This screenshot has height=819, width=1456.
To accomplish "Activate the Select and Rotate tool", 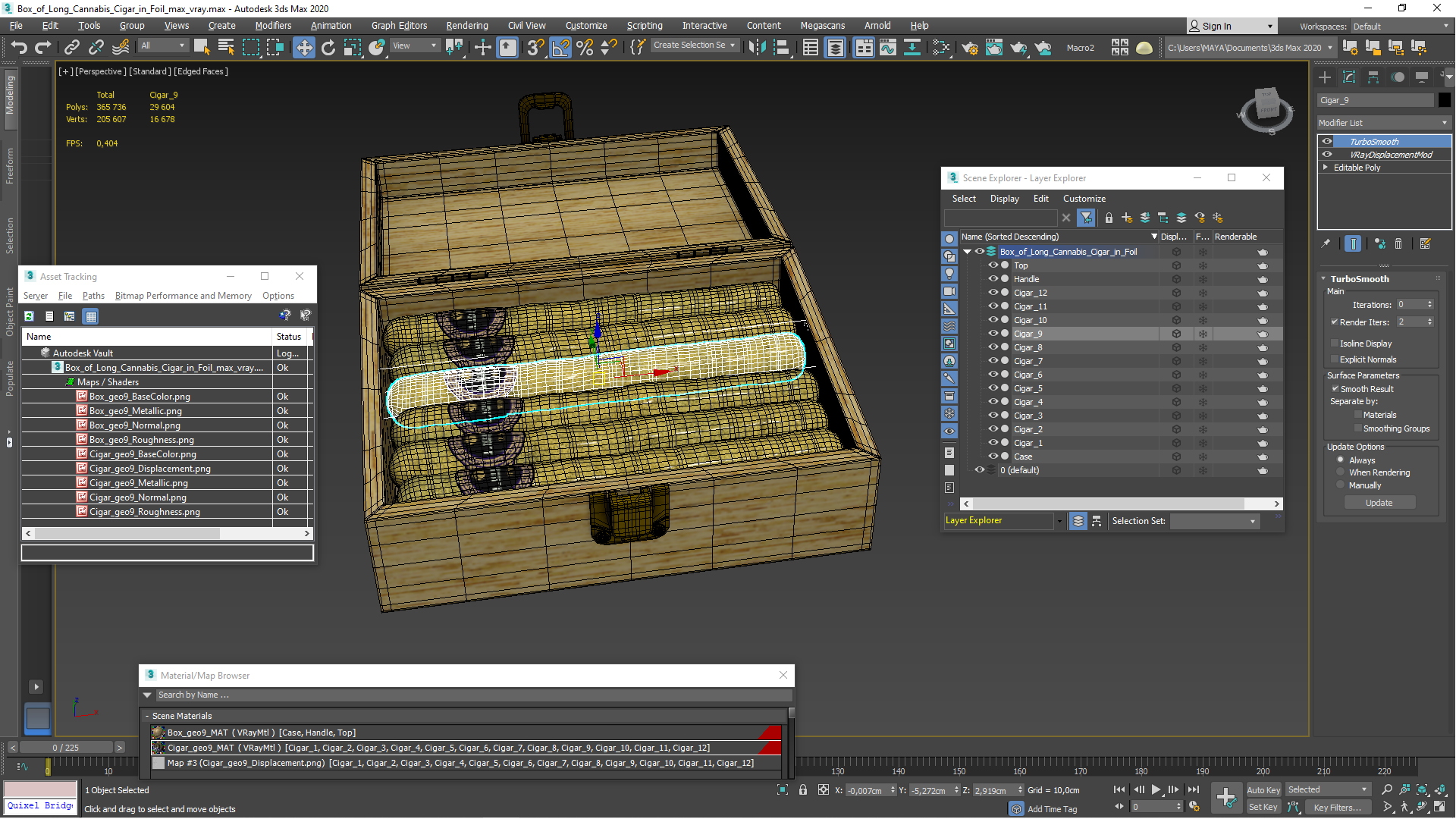I will pyautogui.click(x=328, y=47).
